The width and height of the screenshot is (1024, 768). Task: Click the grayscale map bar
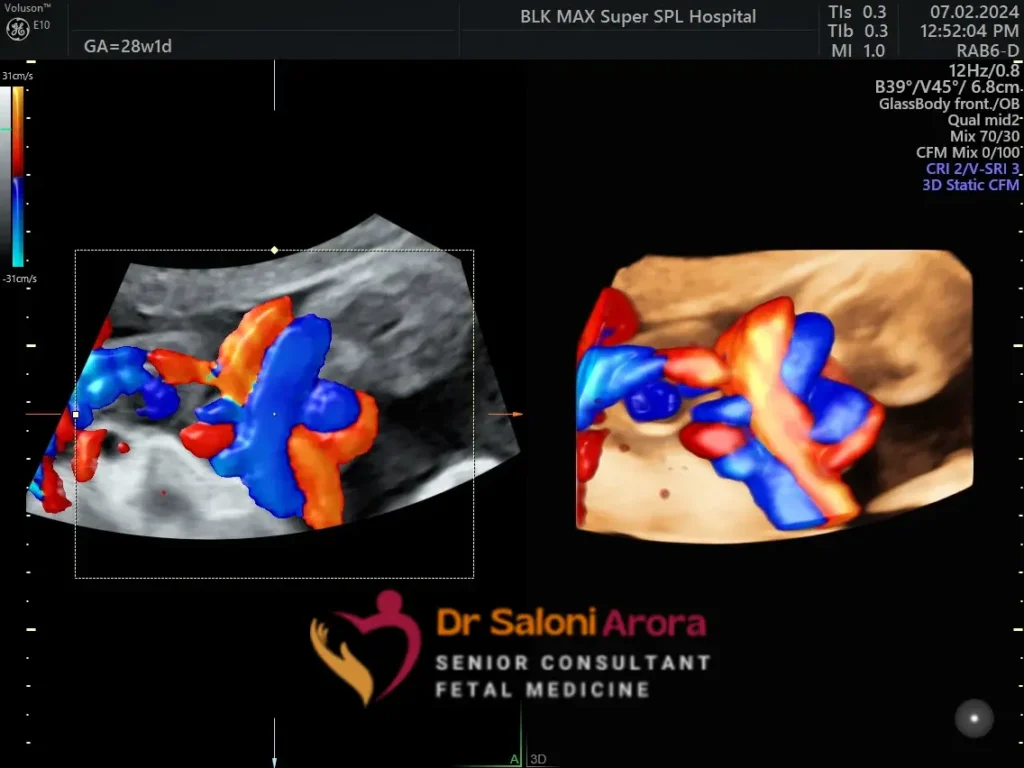[5, 177]
